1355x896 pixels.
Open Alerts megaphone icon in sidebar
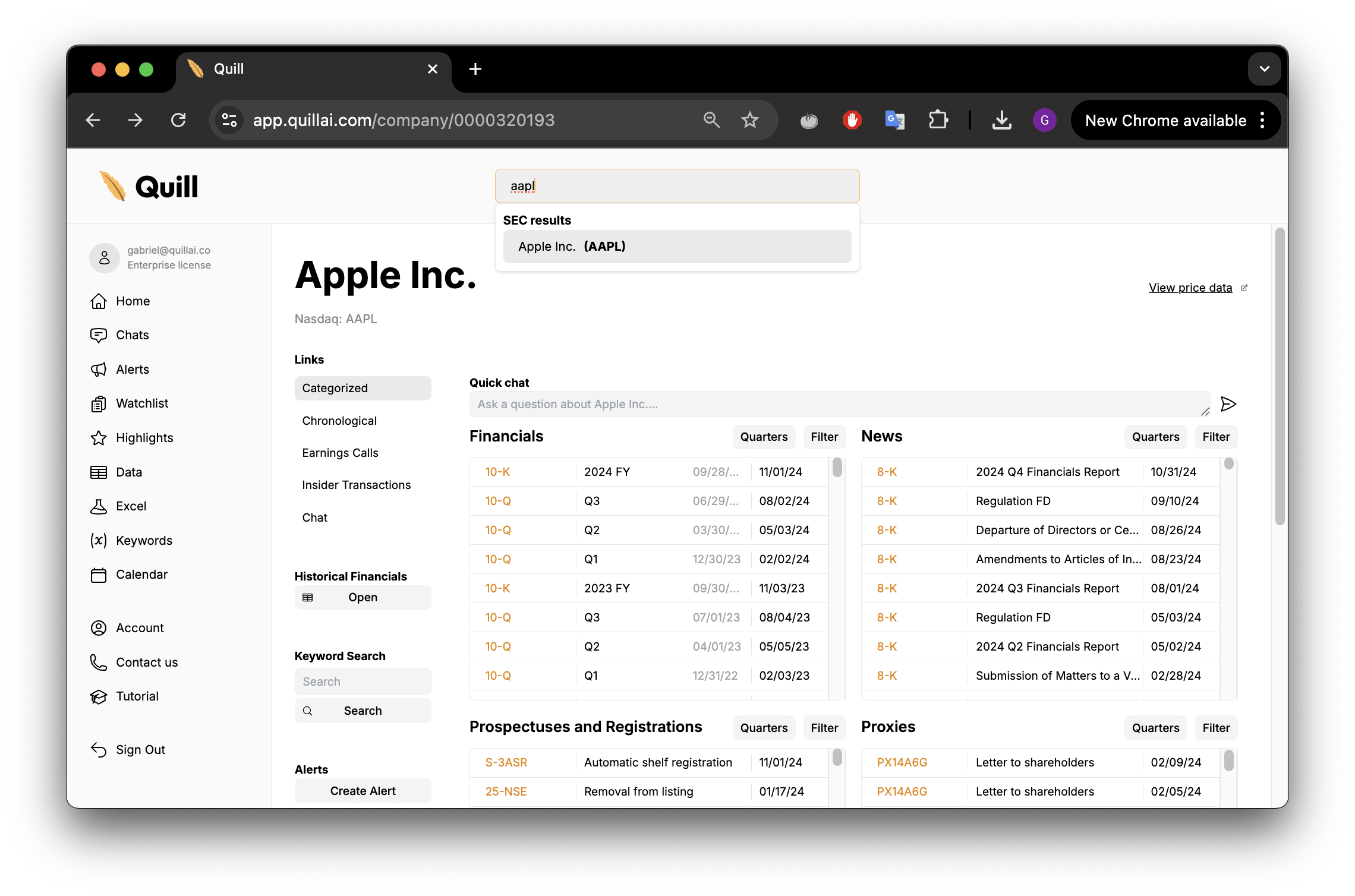coord(99,370)
